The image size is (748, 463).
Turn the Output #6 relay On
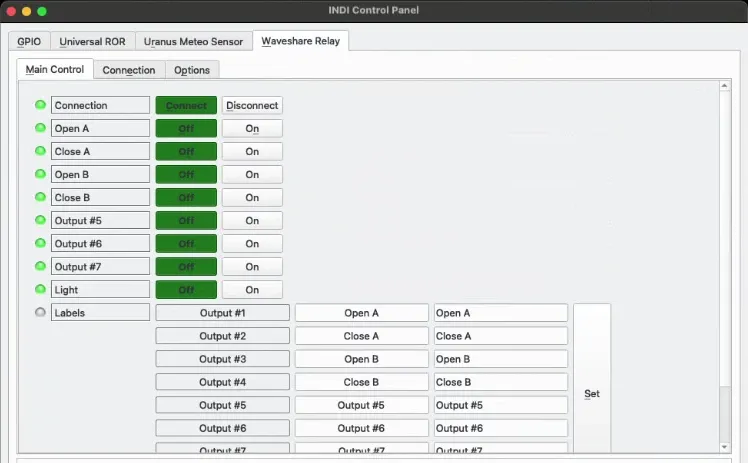tap(252, 244)
